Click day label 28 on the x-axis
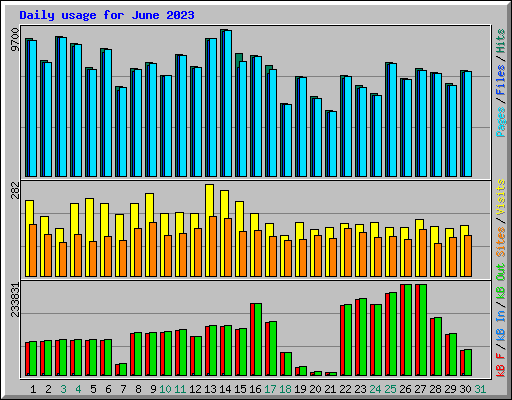 [435, 389]
